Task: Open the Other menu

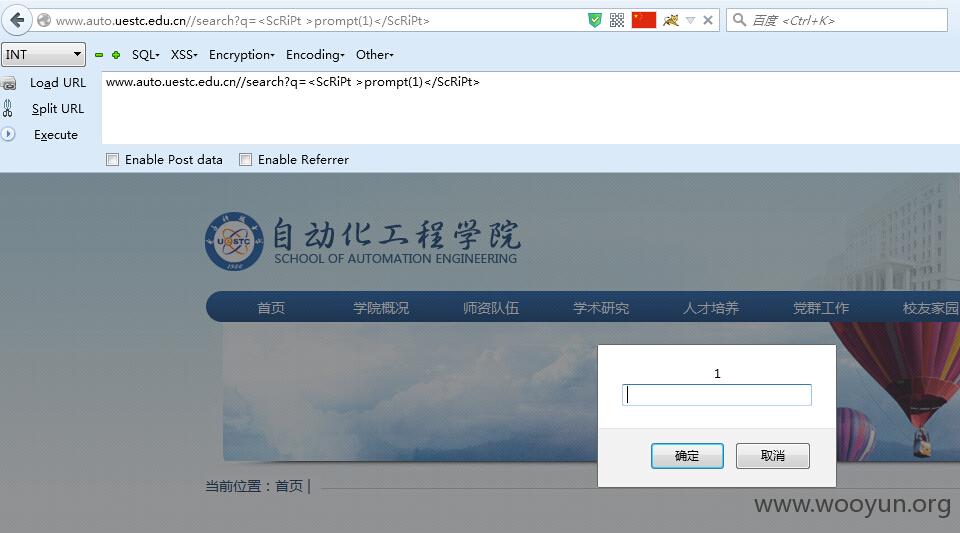Action: [374, 55]
